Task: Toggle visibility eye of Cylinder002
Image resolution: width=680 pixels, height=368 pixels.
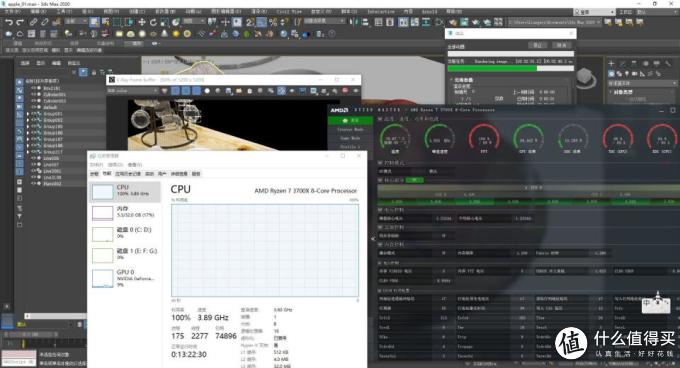Action: tap(33, 101)
